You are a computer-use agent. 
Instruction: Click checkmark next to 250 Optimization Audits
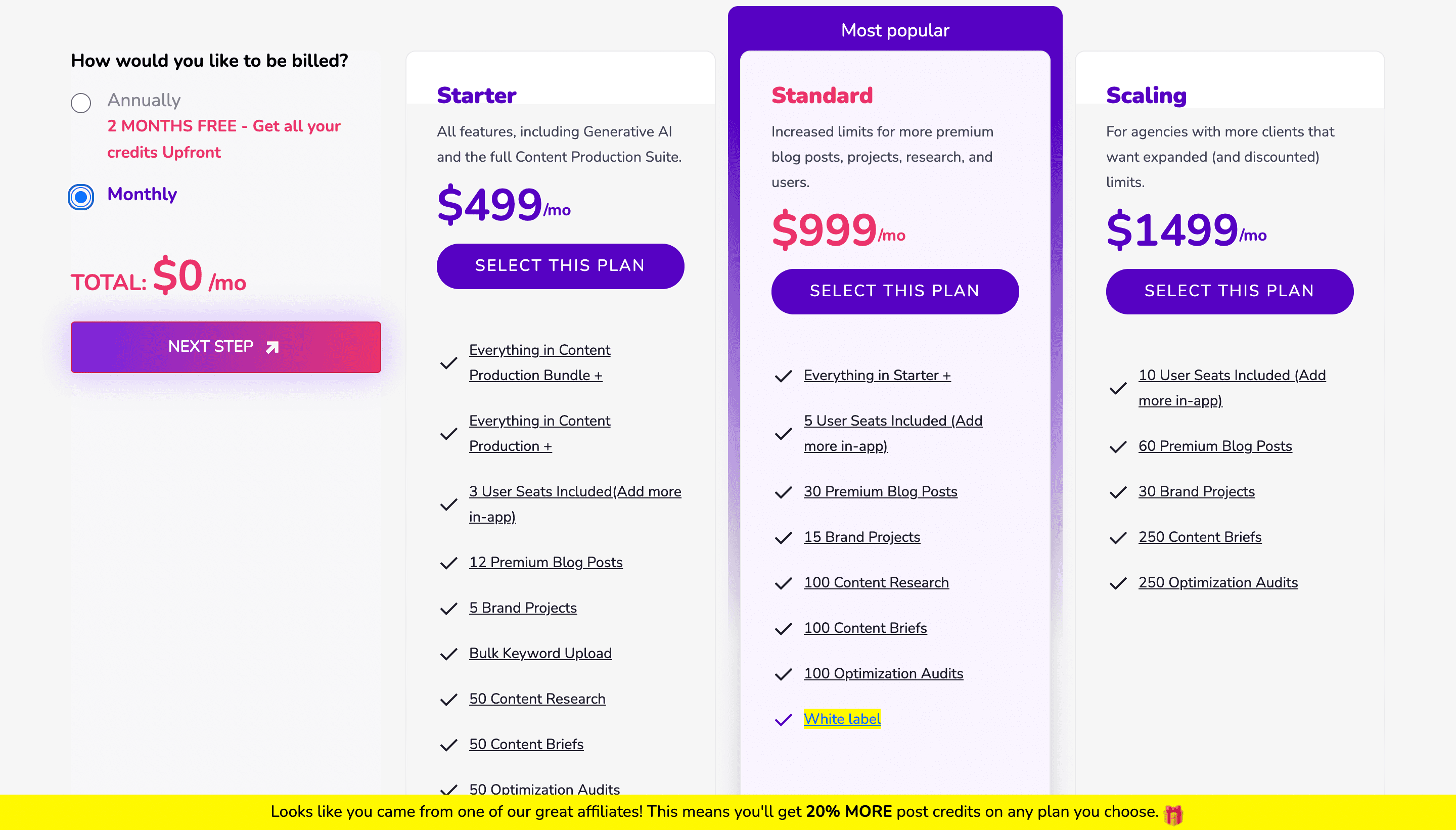point(1118,583)
